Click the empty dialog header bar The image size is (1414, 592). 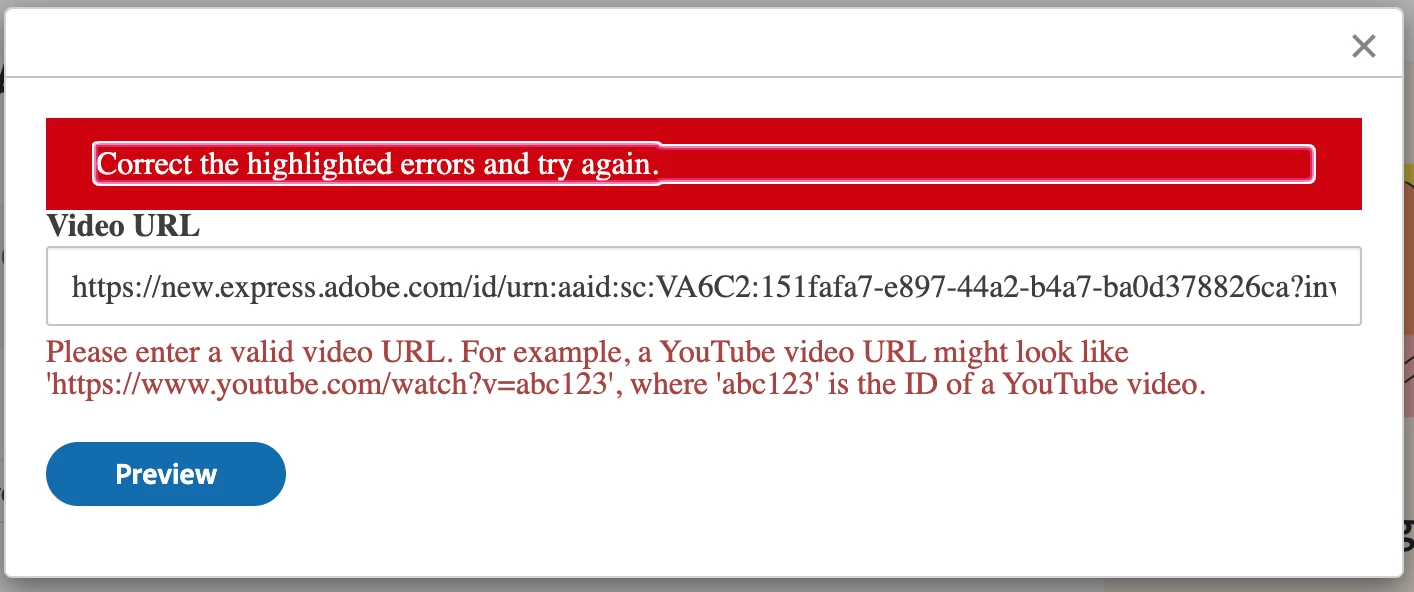[680, 42]
